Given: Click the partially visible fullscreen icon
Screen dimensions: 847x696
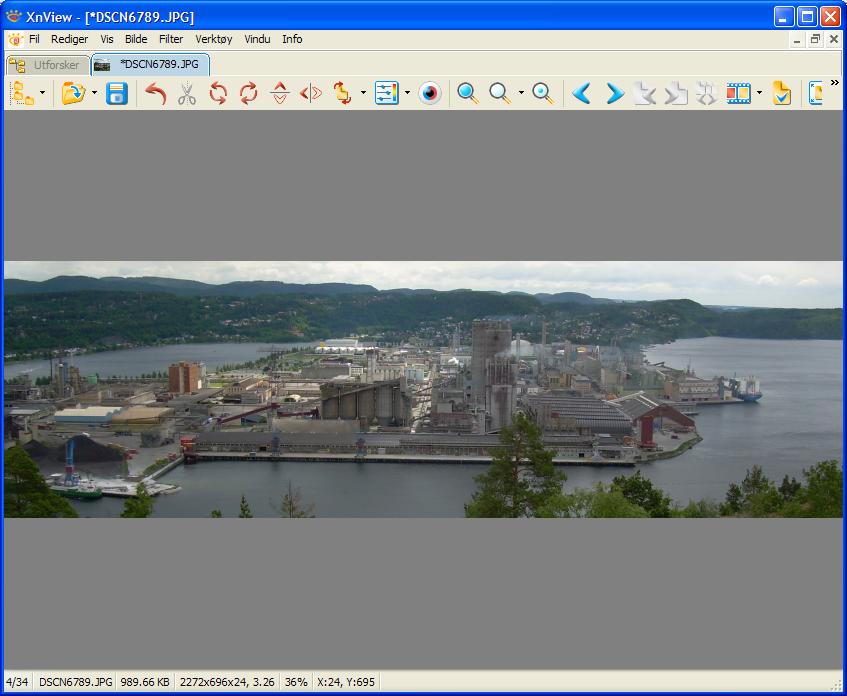Looking at the screenshot, I should [x=816, y=93].
